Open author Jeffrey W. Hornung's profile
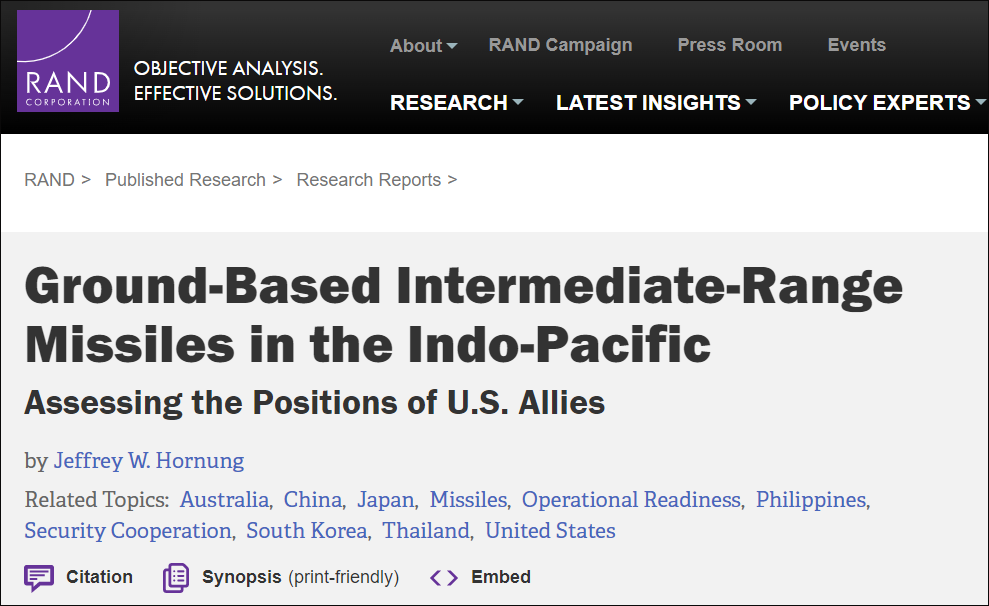Screen dimensions: 989x606 [148, 461]
